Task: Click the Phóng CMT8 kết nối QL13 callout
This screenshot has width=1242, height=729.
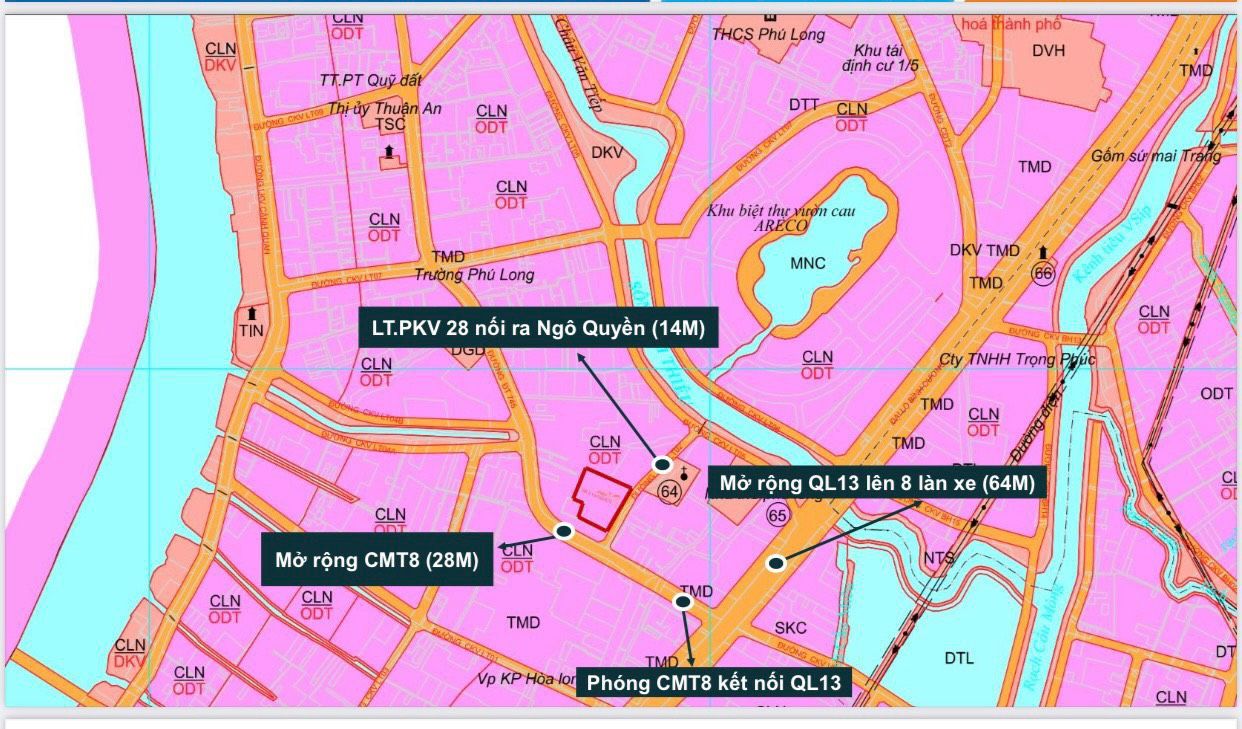Action: tap(718, 683)
